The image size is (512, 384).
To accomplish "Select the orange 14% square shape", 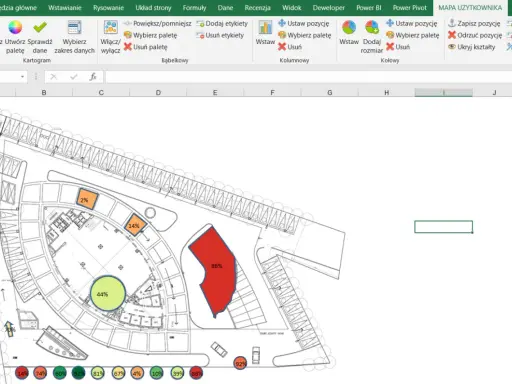I will tap(136, 225).
